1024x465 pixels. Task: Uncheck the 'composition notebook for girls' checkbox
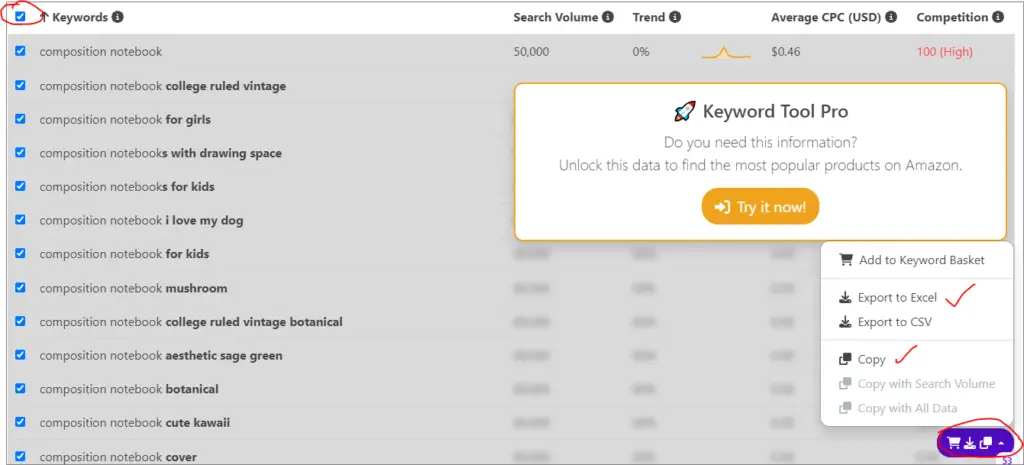click(20, 119)
